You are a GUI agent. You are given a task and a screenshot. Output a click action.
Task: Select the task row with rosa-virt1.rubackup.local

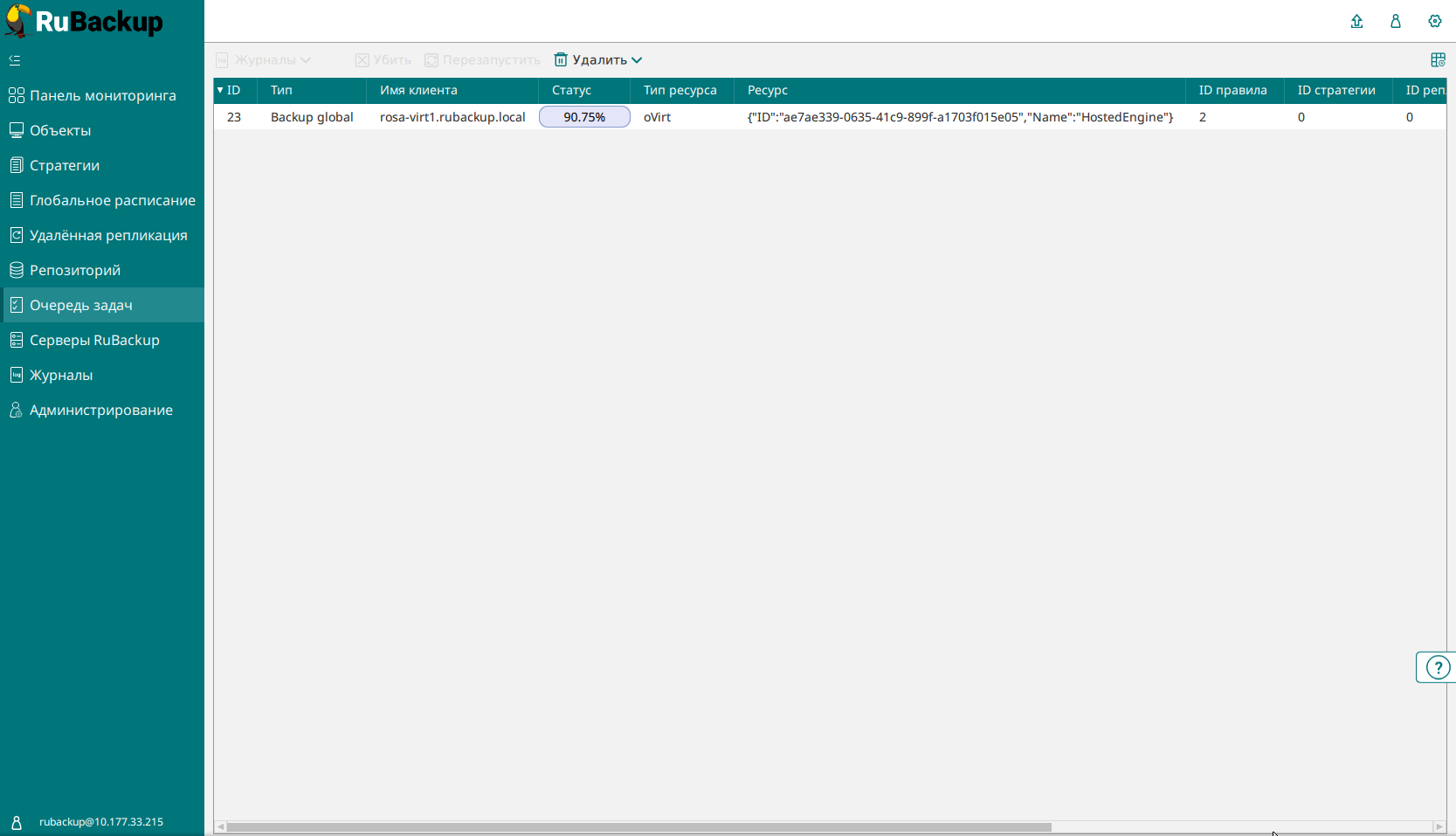point(452,117)
